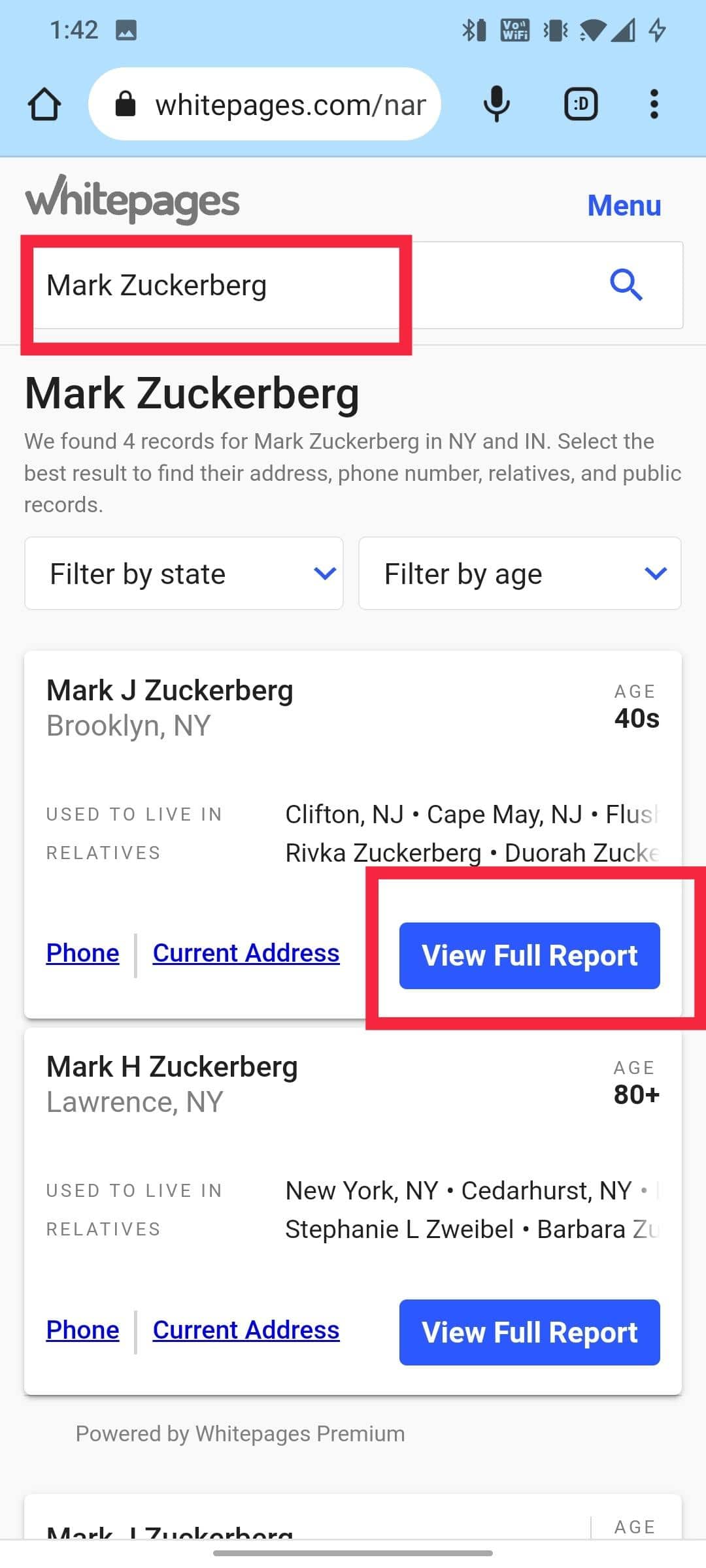Expand the Filter by state dropdown
706x1568 pixels.
[x=184, y=574]
